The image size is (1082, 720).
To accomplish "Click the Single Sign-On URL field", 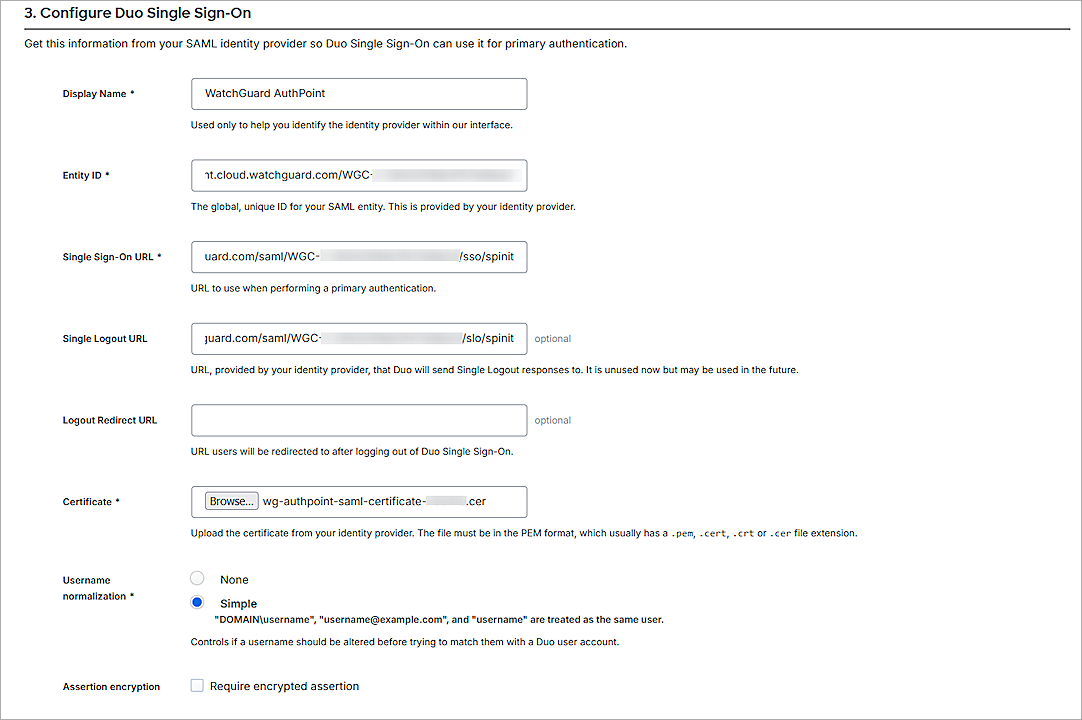I will click(x=358, y=257).
